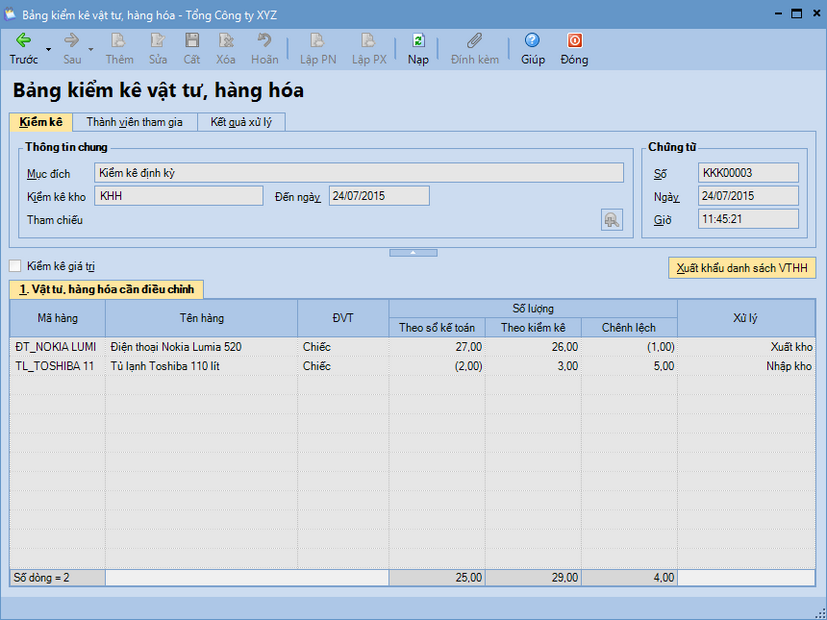Viewport: 827px width, 620px height.
Task: Click the 29,00 total in the footer
Action: click(x=533, y=577)
